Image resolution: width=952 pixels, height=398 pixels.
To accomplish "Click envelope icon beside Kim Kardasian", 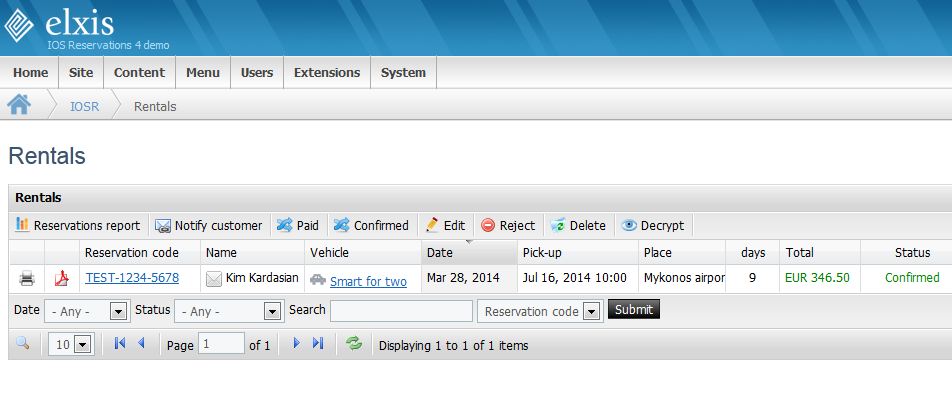I will click(214, 278).
